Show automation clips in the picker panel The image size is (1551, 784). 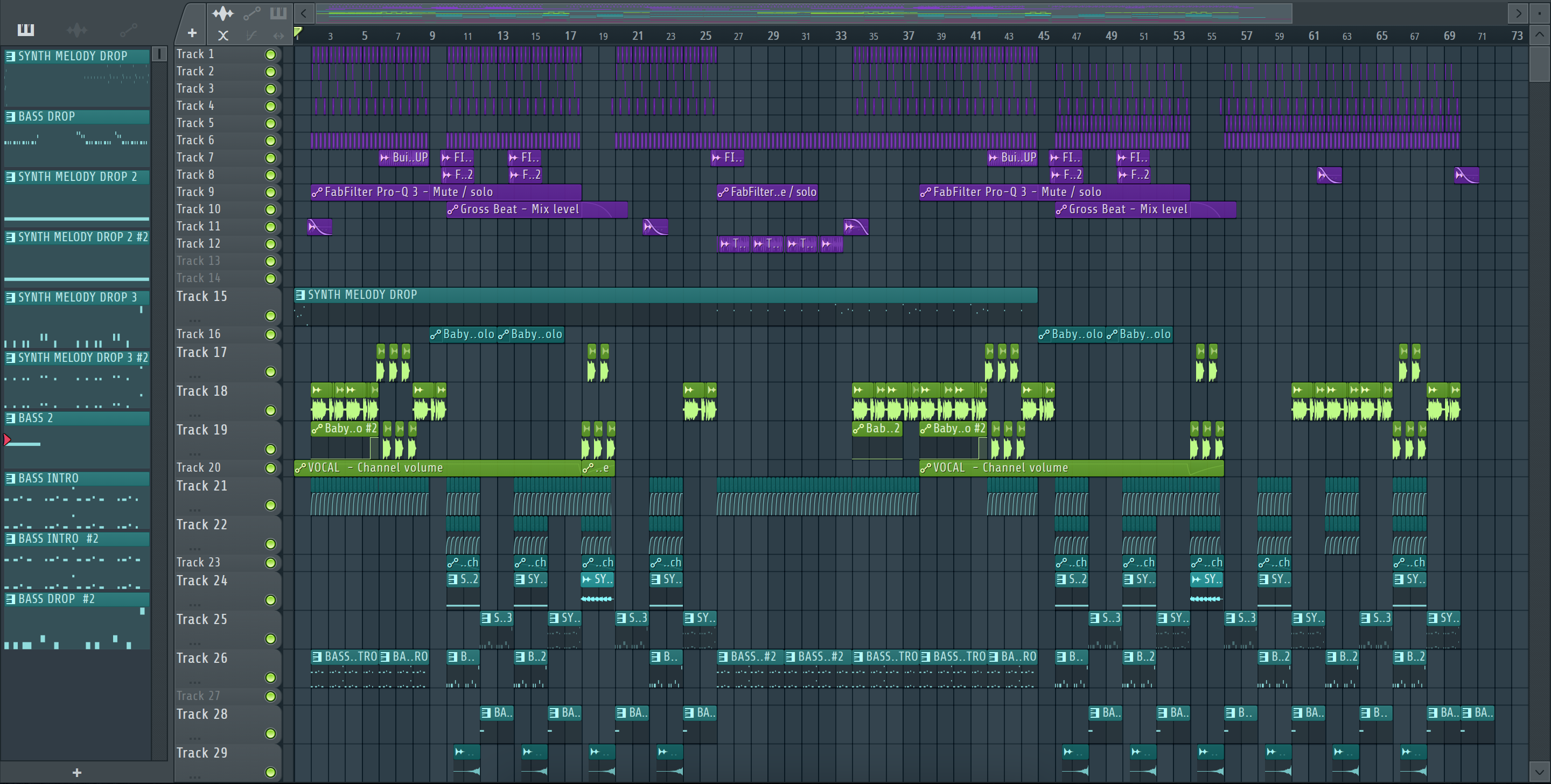(128, 30)
